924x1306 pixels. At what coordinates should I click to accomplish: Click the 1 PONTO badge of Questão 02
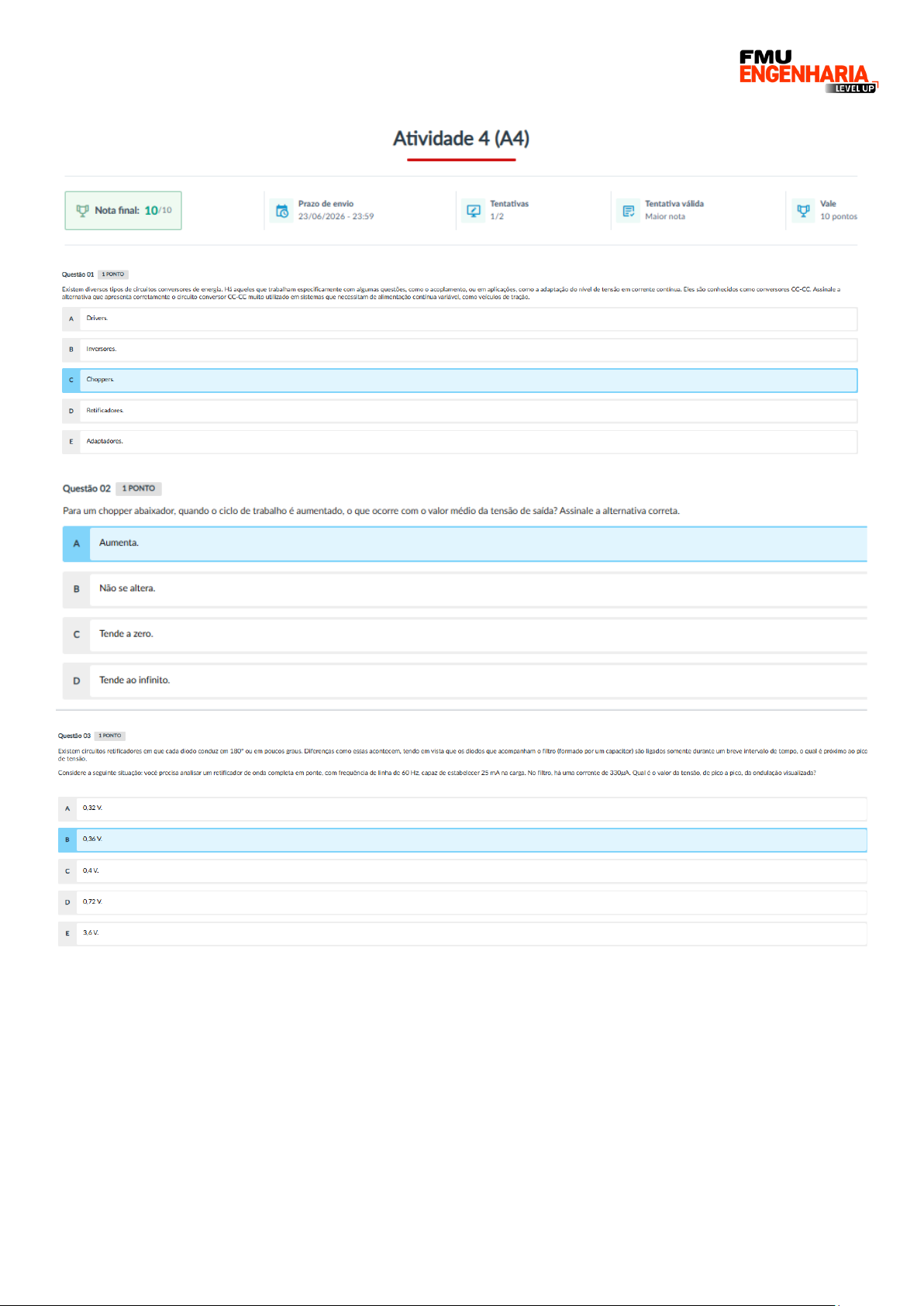tap(139, 488)
